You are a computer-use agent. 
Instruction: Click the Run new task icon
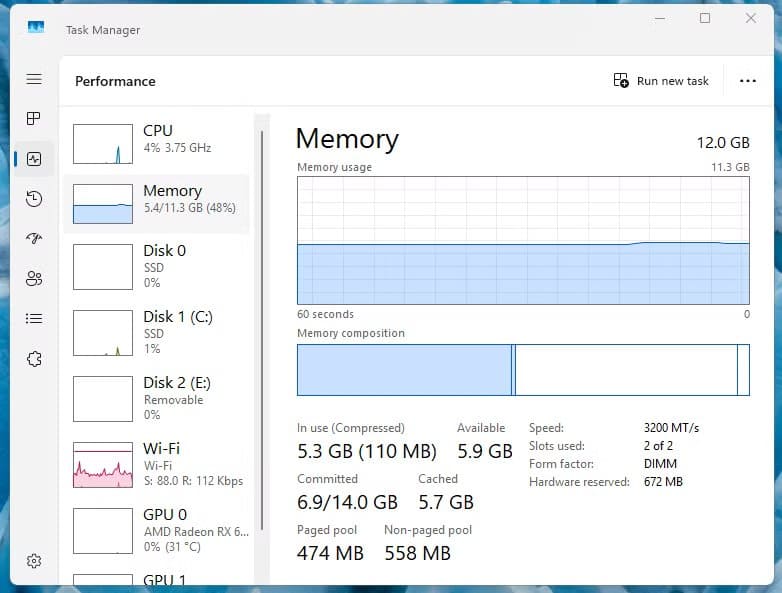tap(621, 80)
